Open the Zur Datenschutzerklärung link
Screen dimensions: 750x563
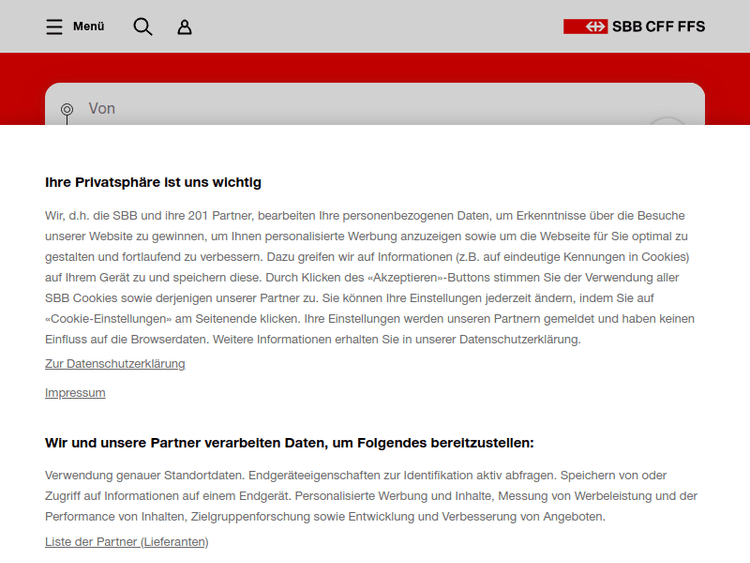pyautogui.click(x=115, y=364)
